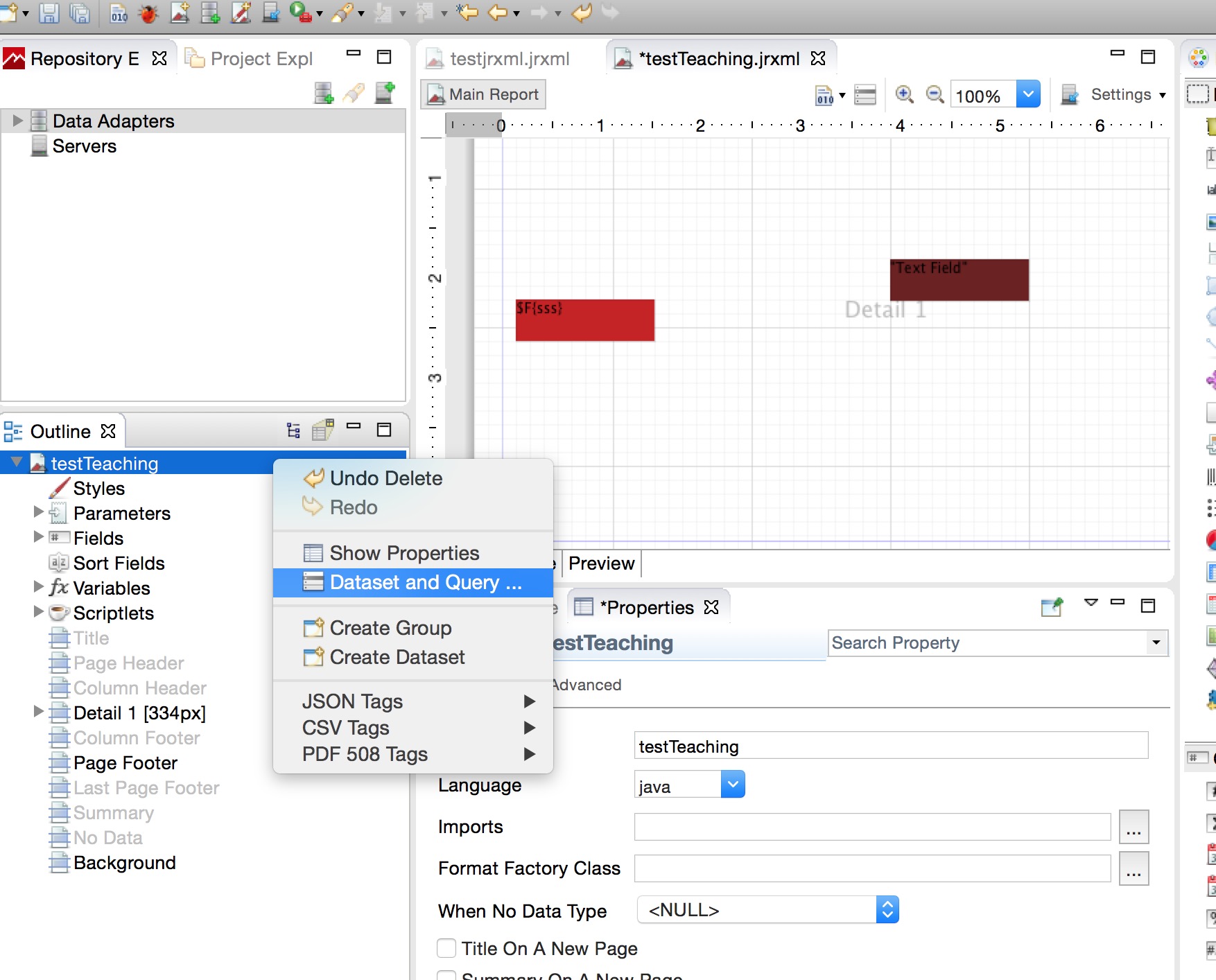Image resolution: width=1216 pixels, height=980 pixels.
Task: Select Styles in the Outline tree
Action: point(98,489)
